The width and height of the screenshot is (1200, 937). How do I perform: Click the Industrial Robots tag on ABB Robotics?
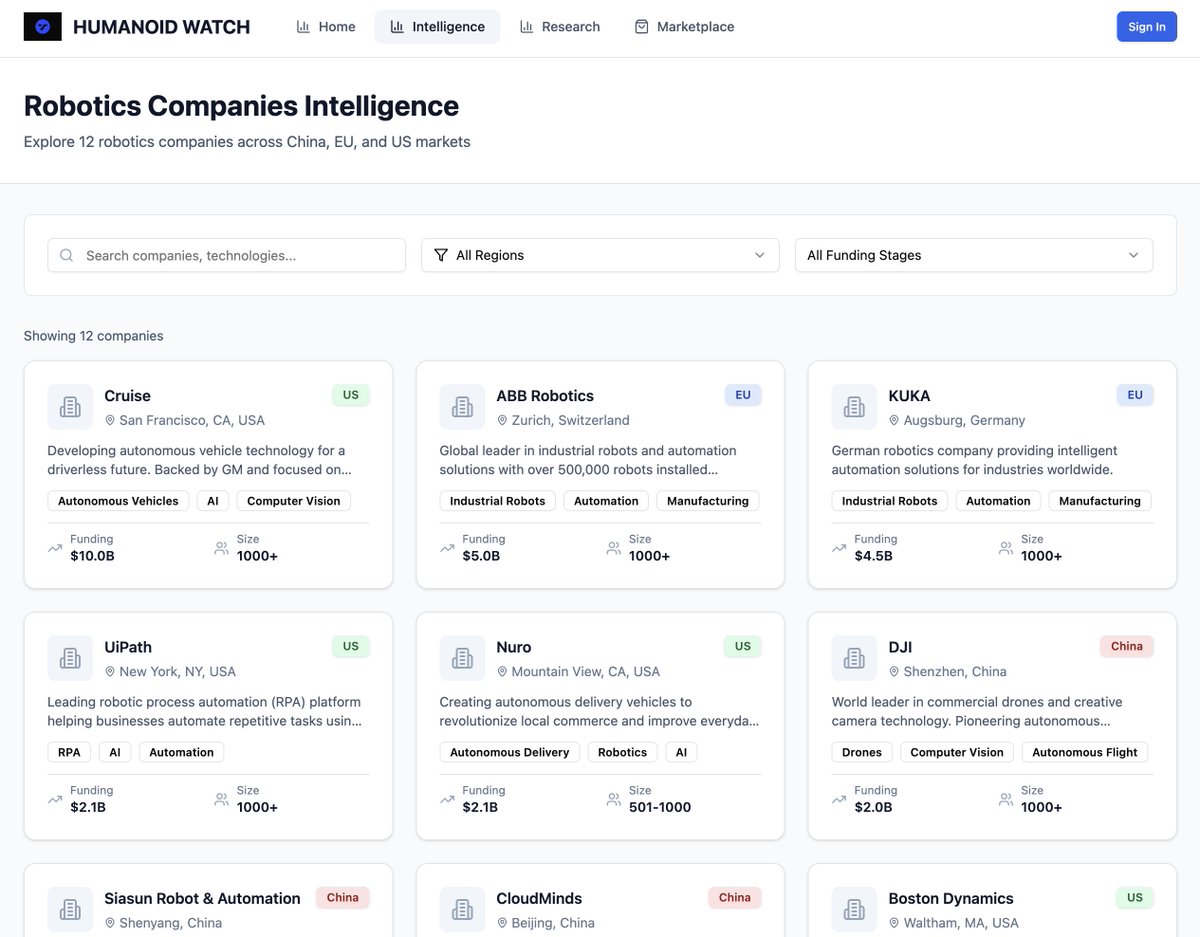click(498, 501)
